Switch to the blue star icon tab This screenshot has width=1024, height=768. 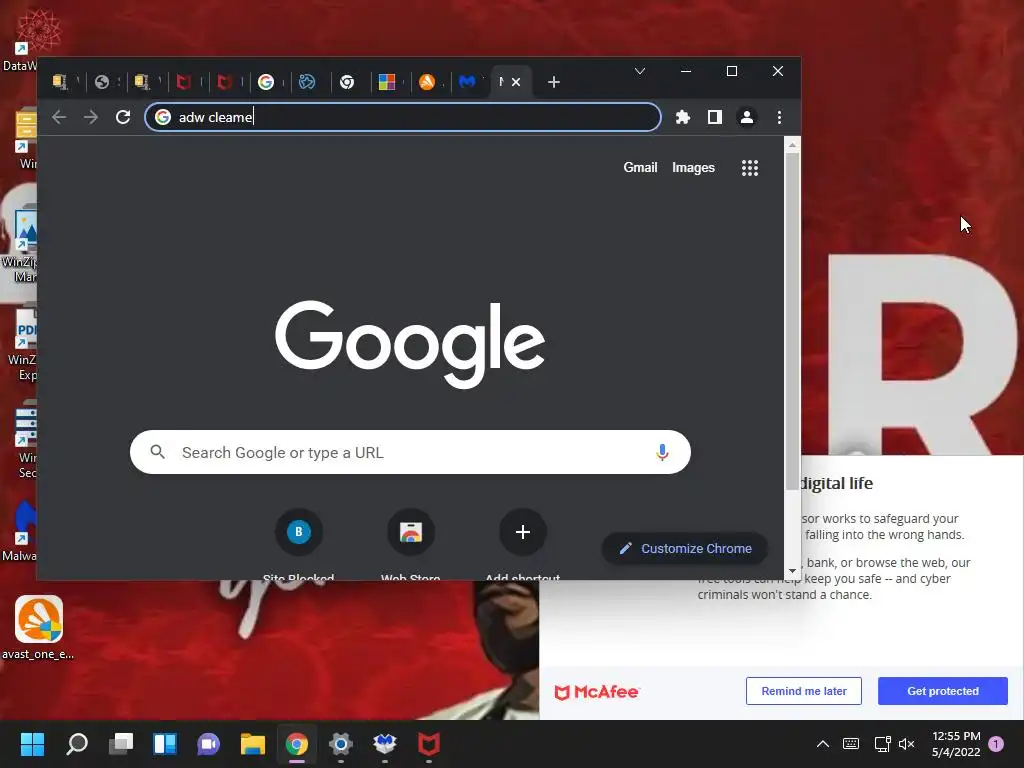pyautogui.click(x=306, y=82)
